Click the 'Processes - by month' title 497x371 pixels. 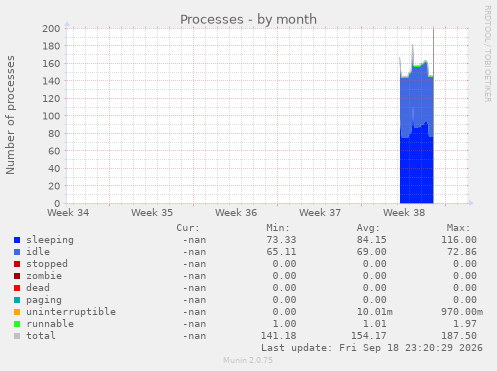(248, 19)
